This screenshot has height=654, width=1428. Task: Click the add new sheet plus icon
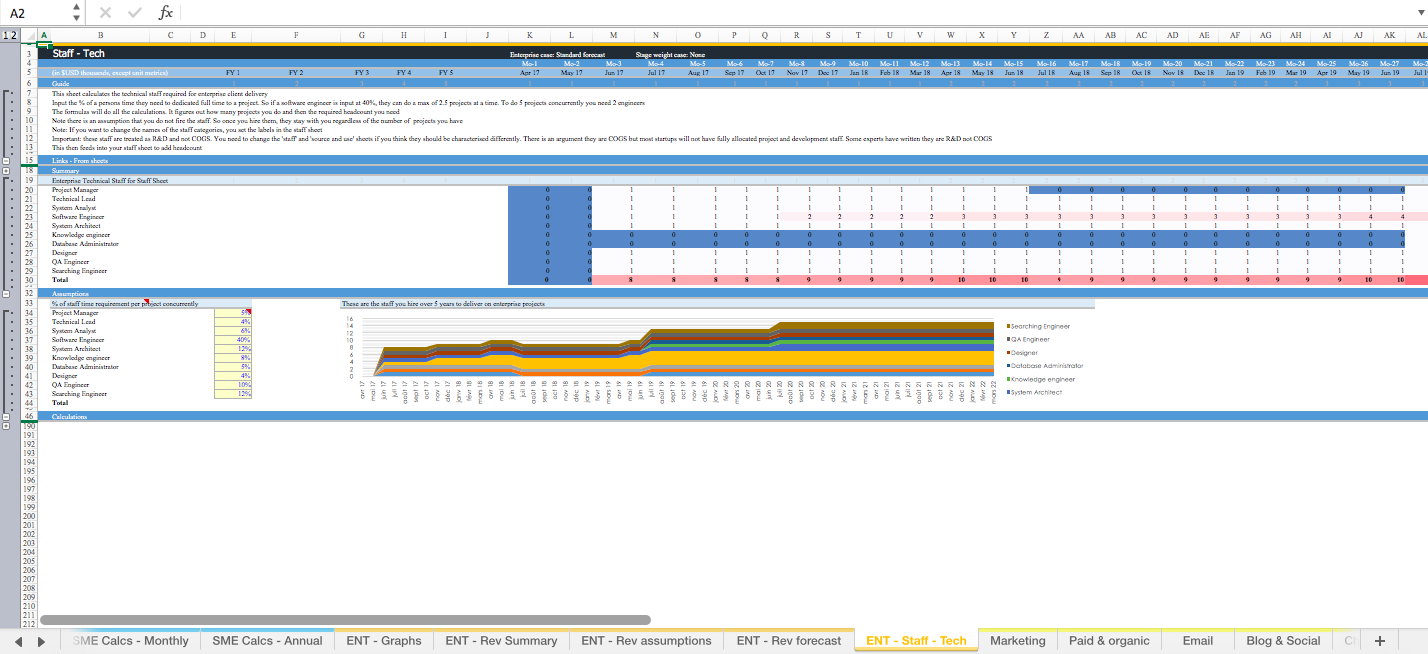coord(1380,641)
